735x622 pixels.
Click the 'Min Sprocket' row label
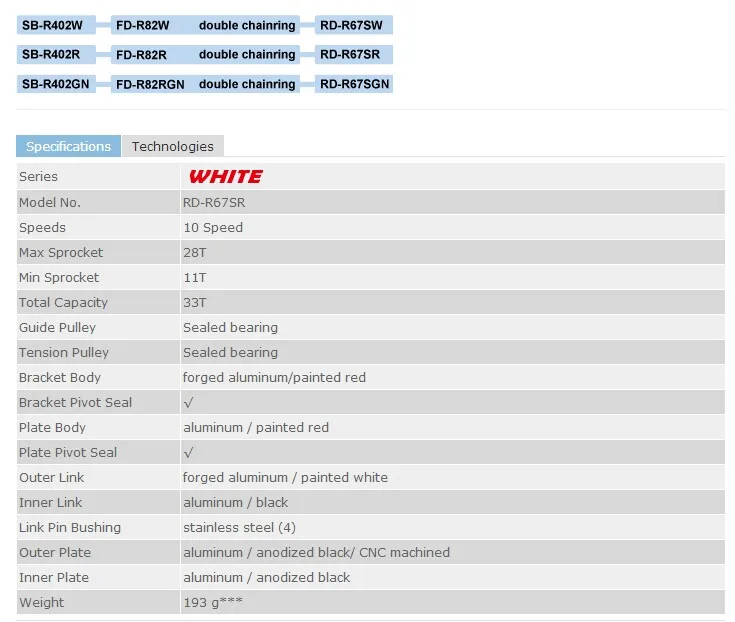pyautogui.click(x=59, y=277)
